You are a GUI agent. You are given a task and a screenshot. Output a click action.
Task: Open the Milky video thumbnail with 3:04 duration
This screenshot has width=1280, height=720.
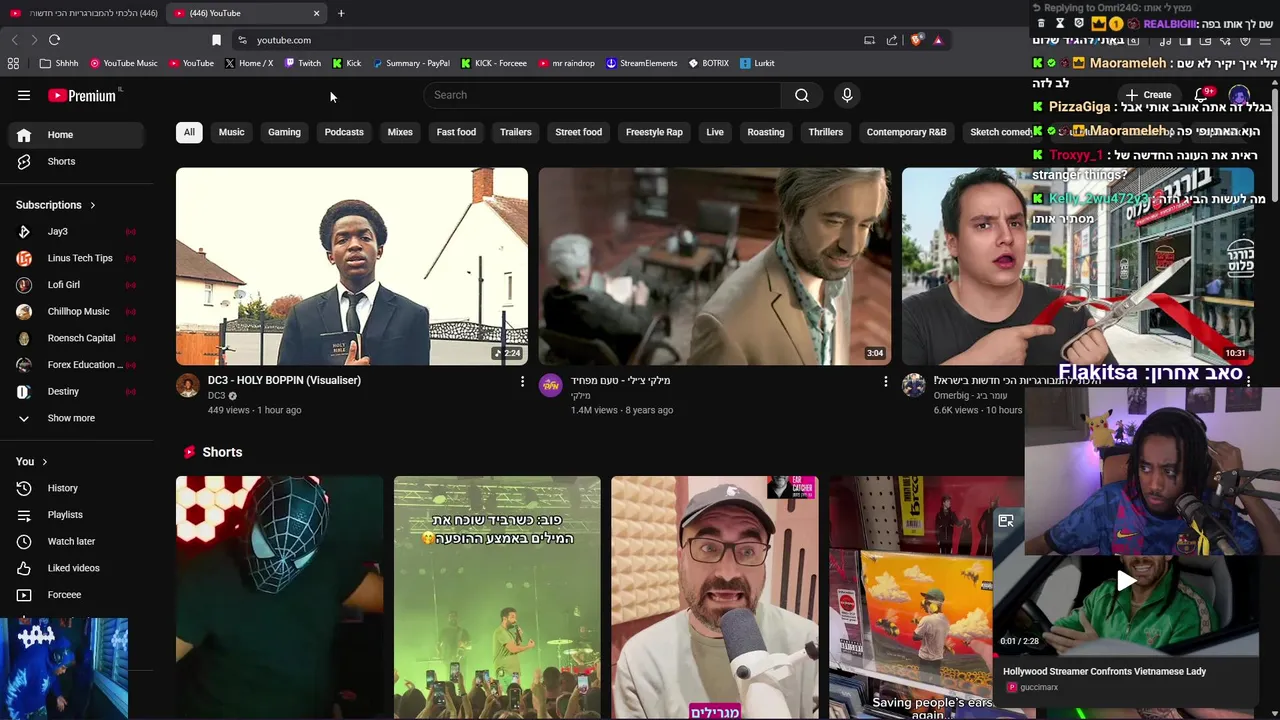[x=714, y=266]
